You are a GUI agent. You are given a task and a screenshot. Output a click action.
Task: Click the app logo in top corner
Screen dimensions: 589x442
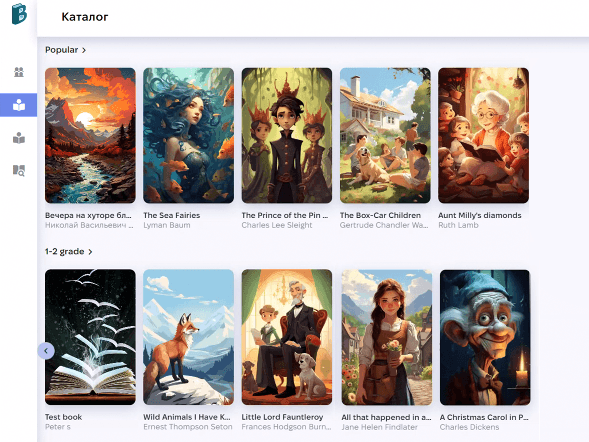click(x=19, y=14)
